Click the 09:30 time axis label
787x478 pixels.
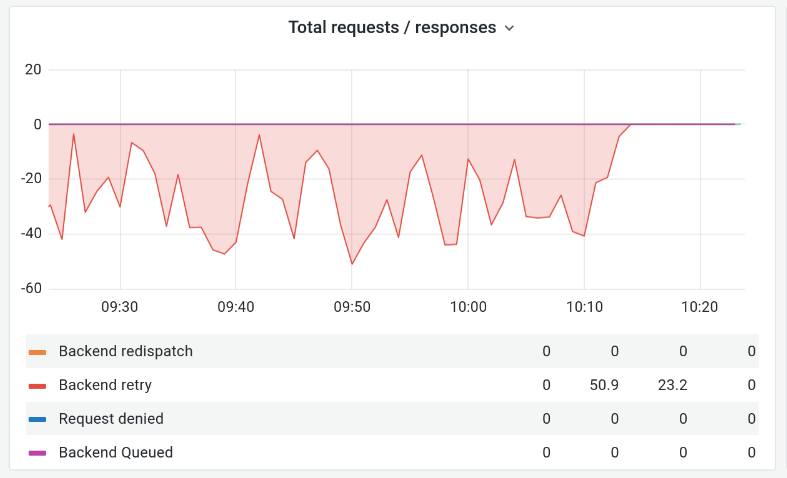coord(120,308)
